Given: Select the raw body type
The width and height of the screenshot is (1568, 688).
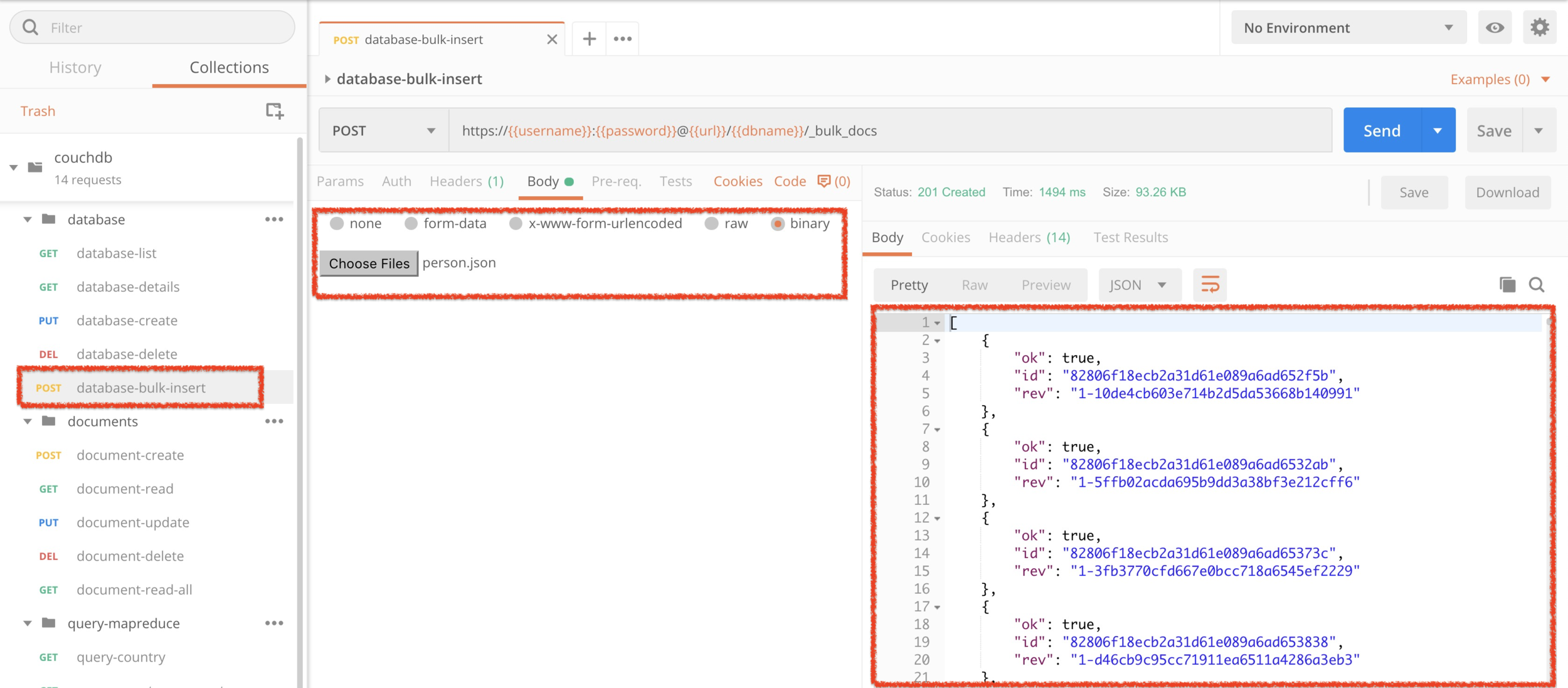Looking at the screenshot, I should 712,224.
